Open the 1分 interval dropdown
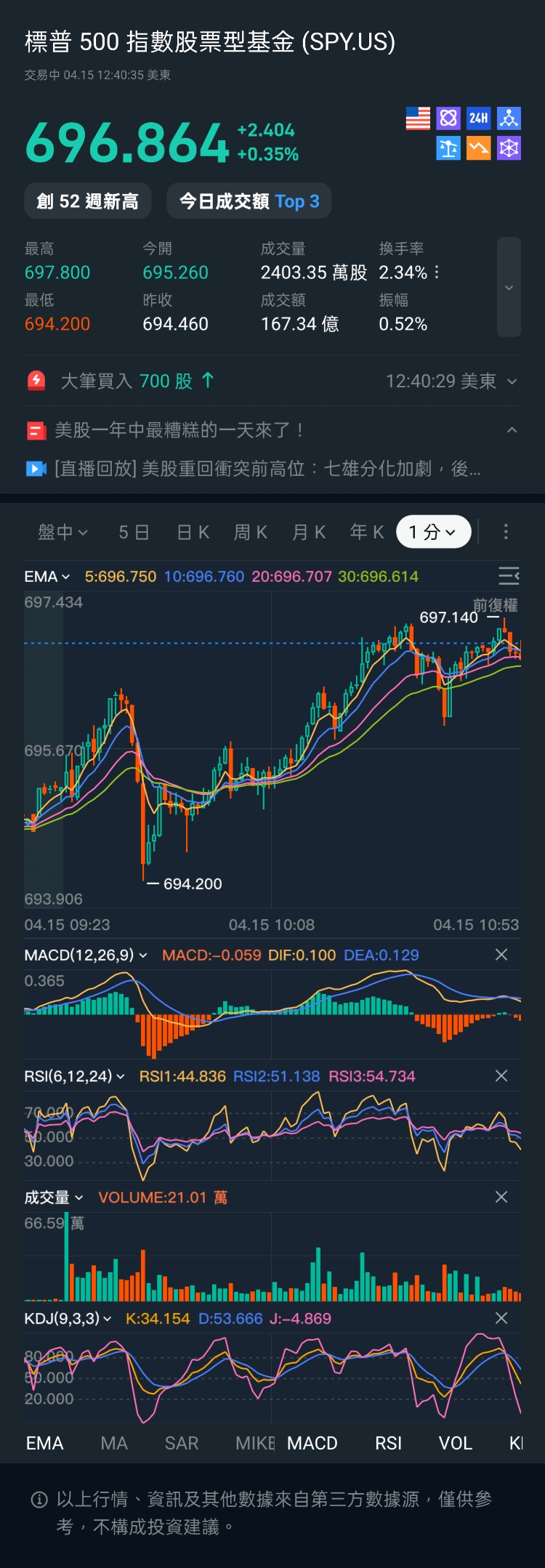The height and width of the screenshot is (1568, 545). click(433, 532)
